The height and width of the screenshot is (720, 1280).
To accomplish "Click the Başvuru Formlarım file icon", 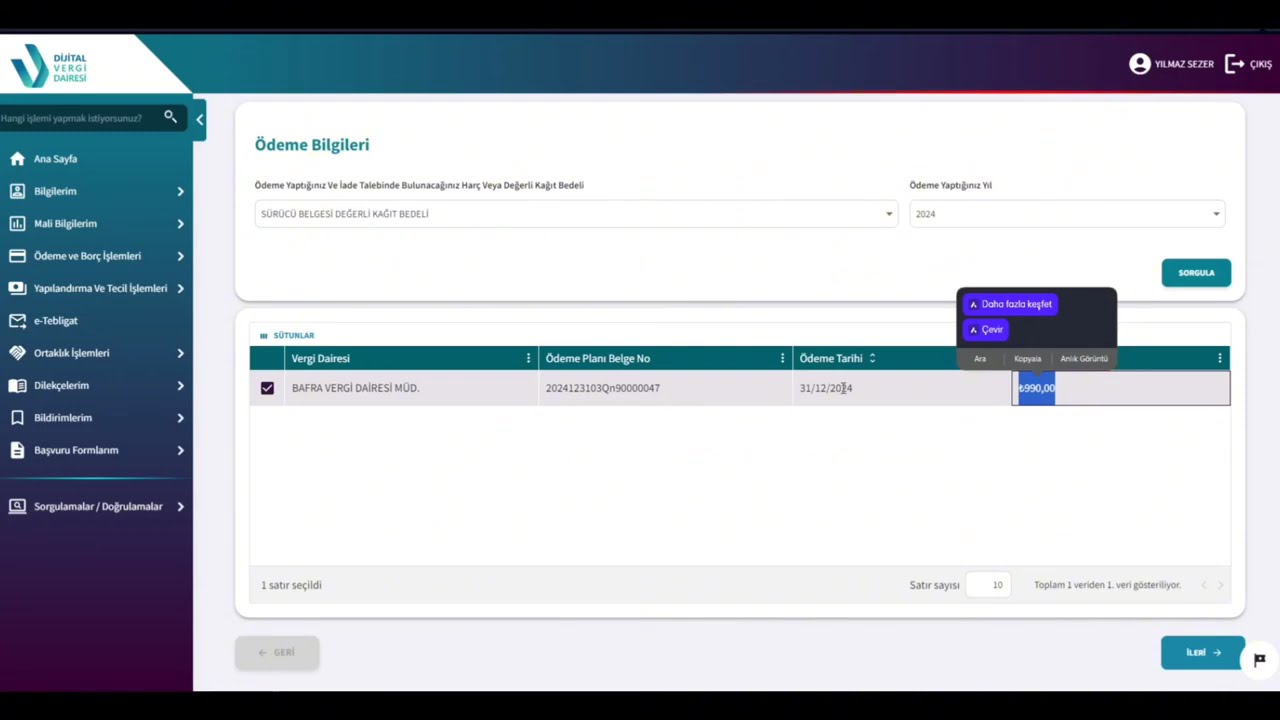I will [x=17, y=450].
